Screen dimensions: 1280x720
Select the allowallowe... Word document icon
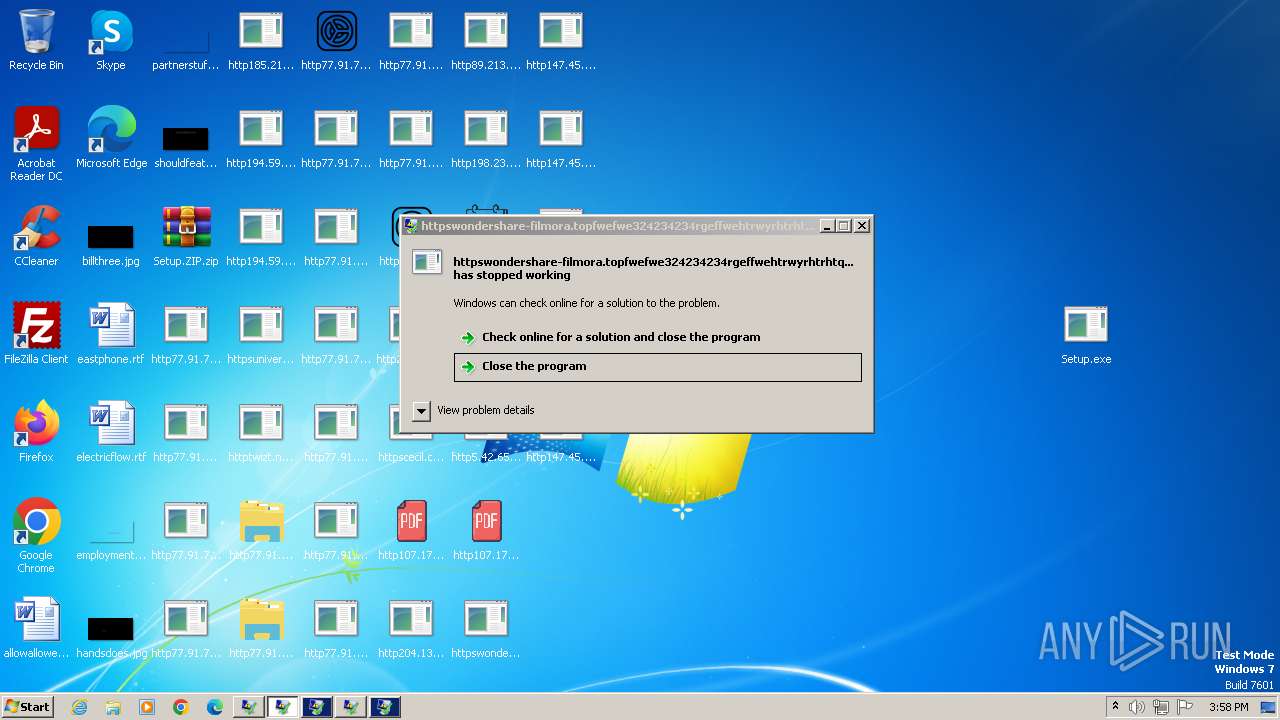pyautogui.click(x=36, y=629)
